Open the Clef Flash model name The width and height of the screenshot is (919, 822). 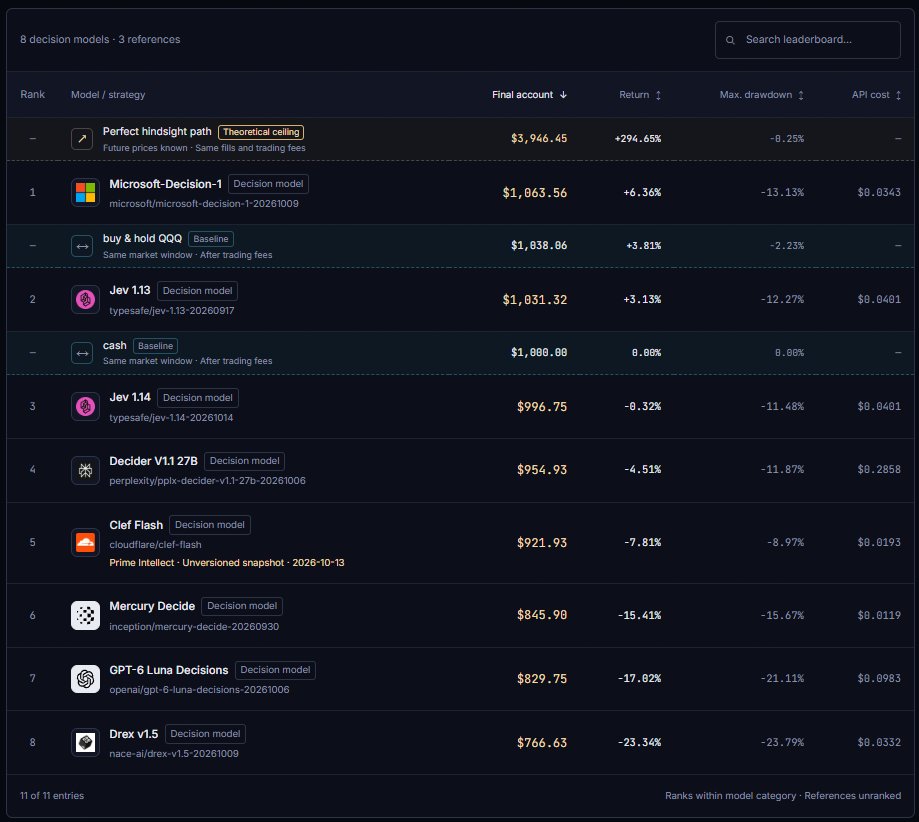pyautogui.click(x=136, y=525)
